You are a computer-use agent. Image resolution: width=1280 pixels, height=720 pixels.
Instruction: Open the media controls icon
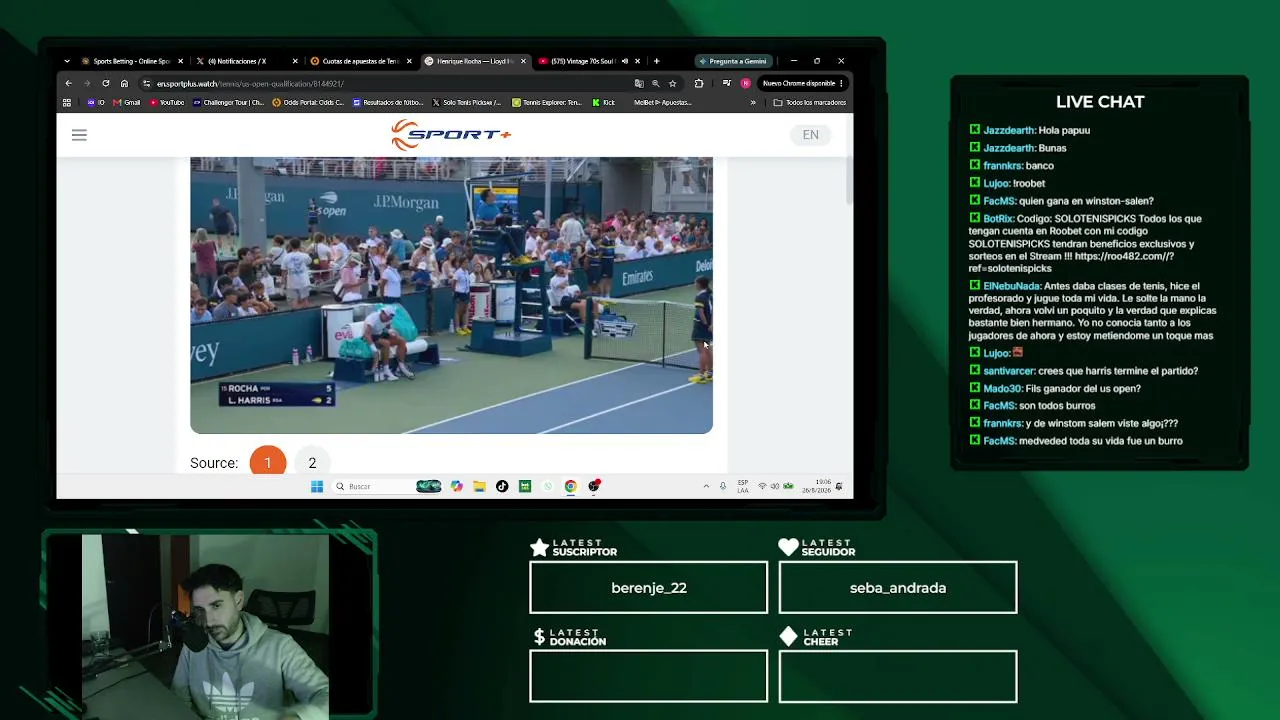[x=727, y=83]
